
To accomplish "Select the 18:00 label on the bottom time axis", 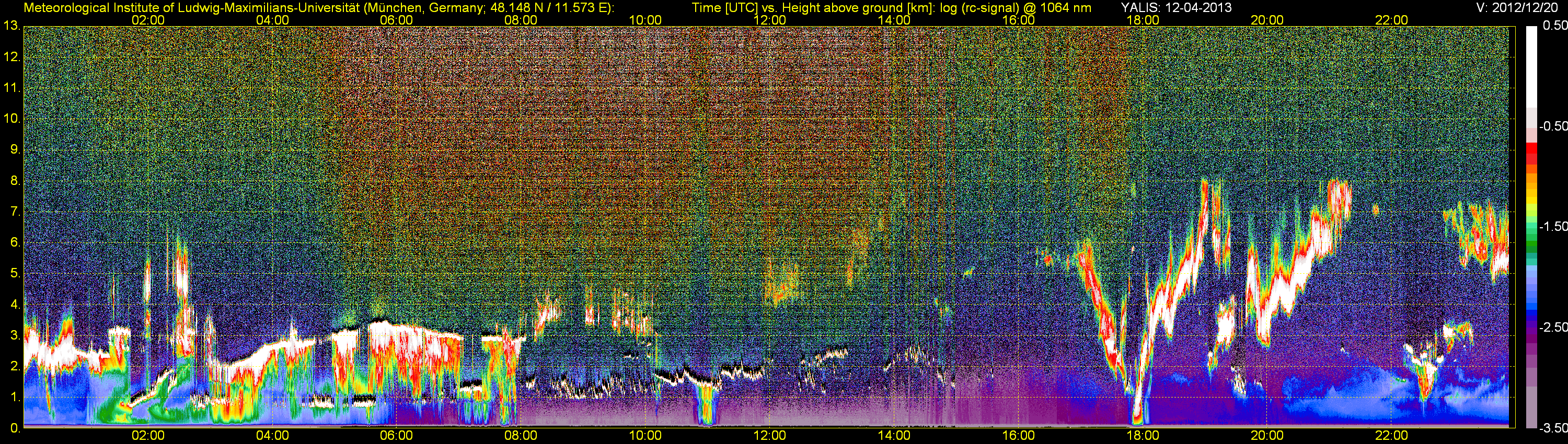I will click(1143, 436).
